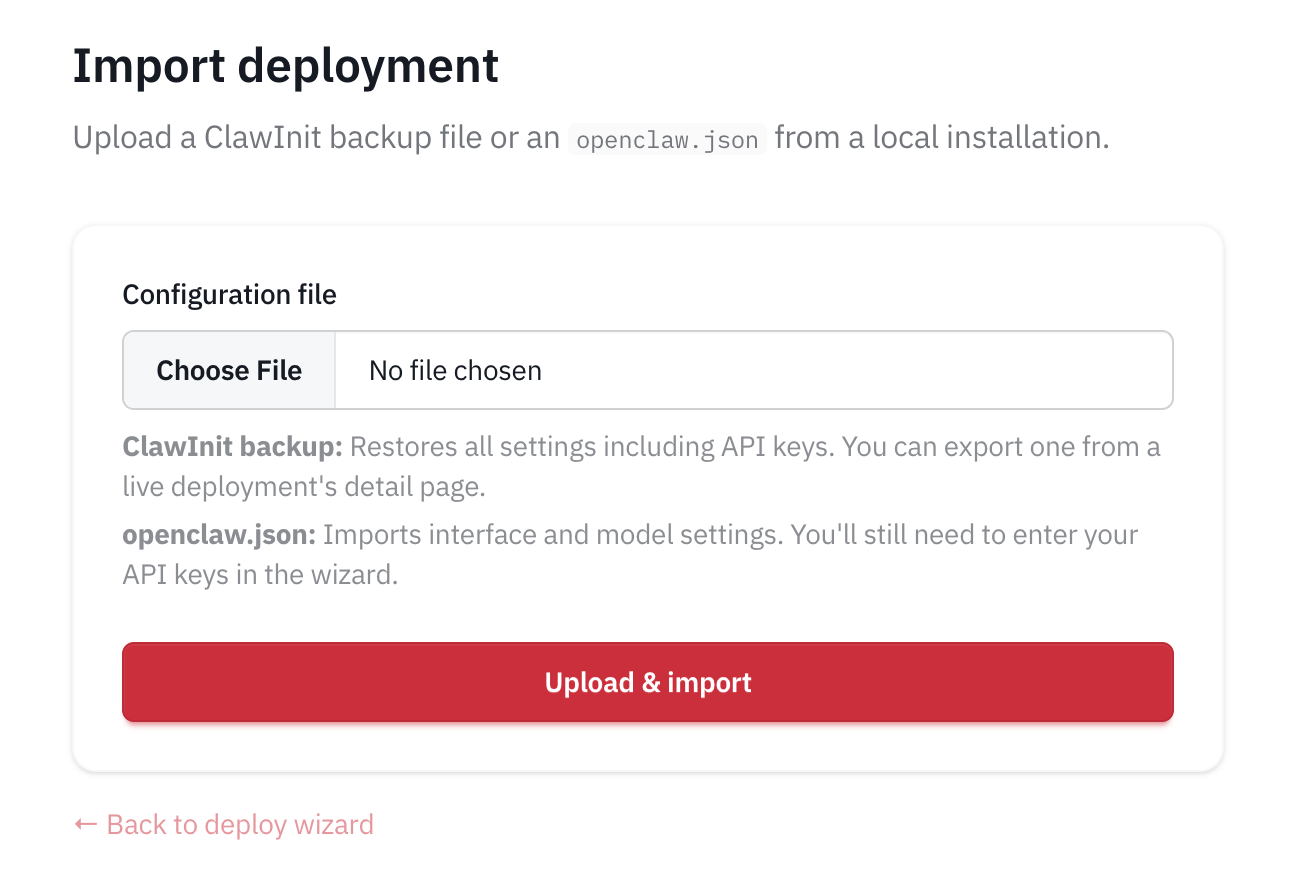1298x890 pixels.
Task: Select the openclaw.json code snippet in the description
Action: [666, 139]
